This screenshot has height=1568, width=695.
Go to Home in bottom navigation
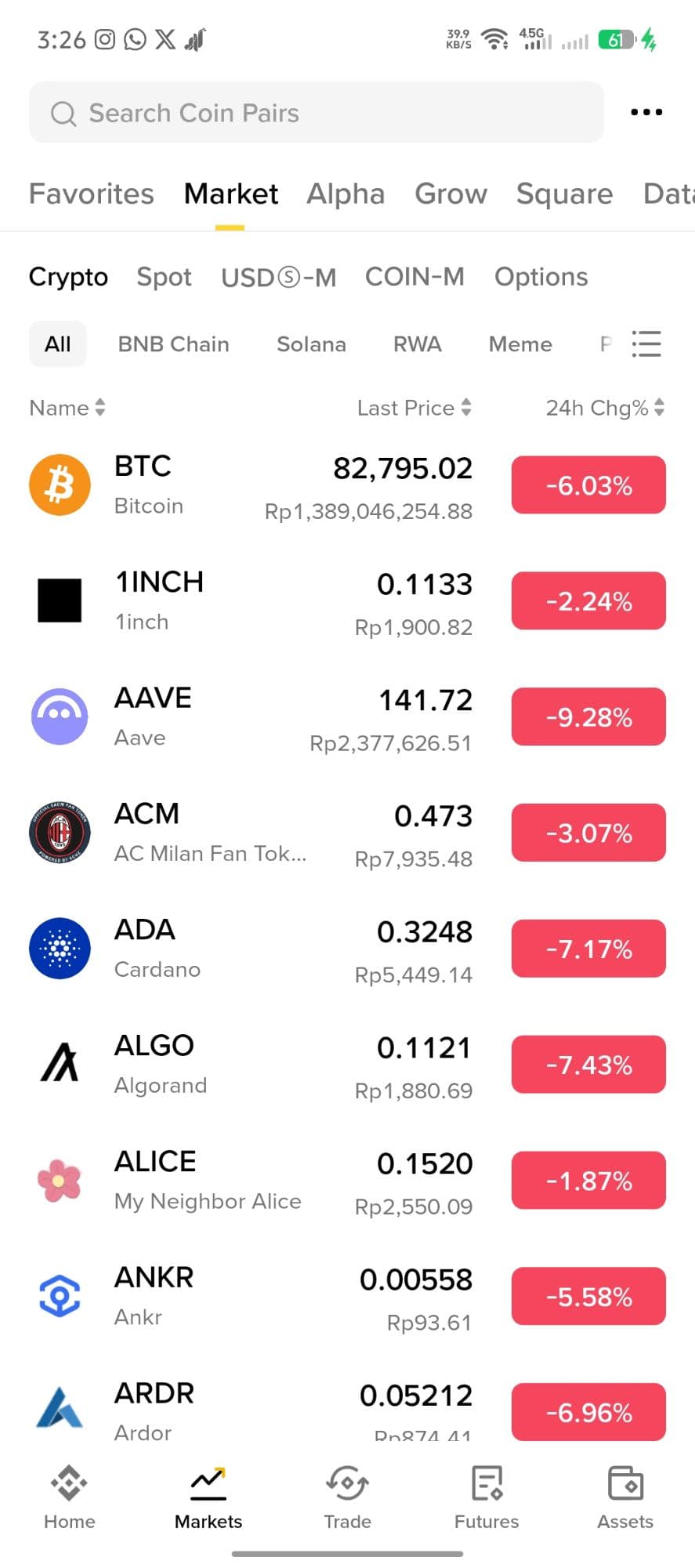(x=69, y=1497)
